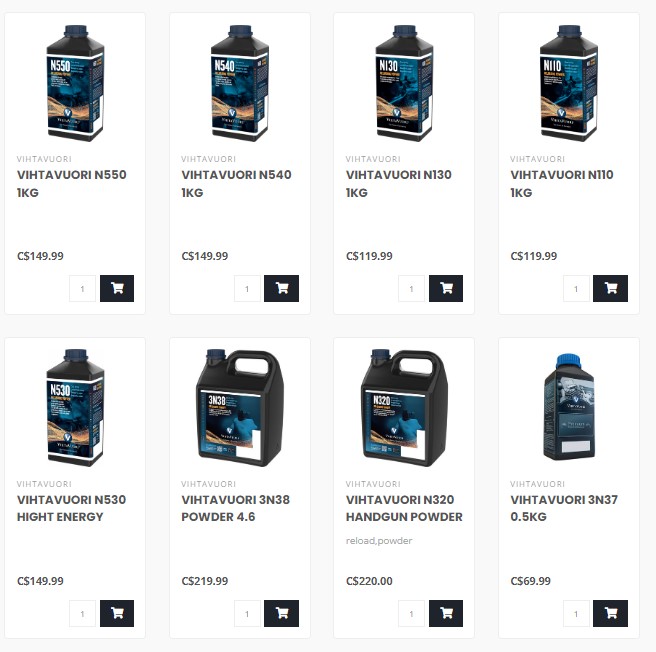
Task: Open the Vihtavuori N530 Hight Energy title
Action: pos(71,508)
